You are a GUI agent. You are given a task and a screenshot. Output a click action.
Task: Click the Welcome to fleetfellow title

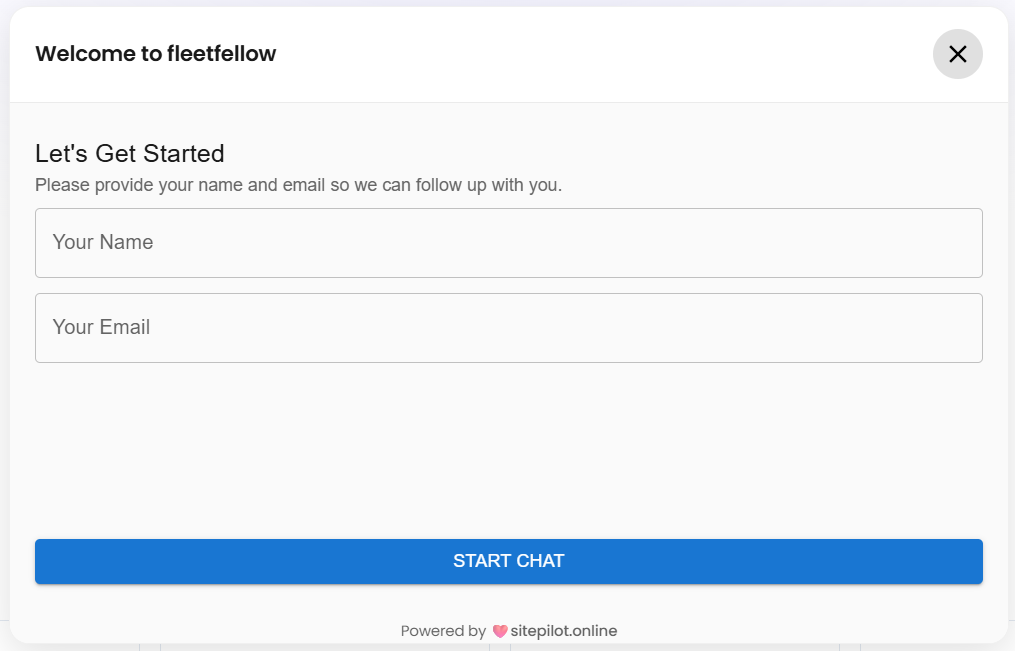point(155,54)
